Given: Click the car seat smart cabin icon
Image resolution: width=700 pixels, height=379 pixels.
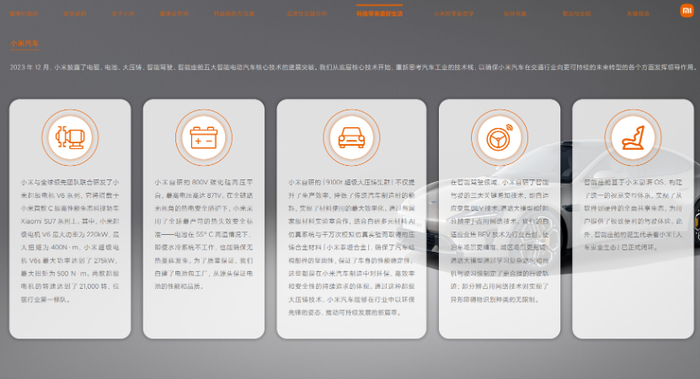Looking at the screenshot, I should tap(633, 137).
